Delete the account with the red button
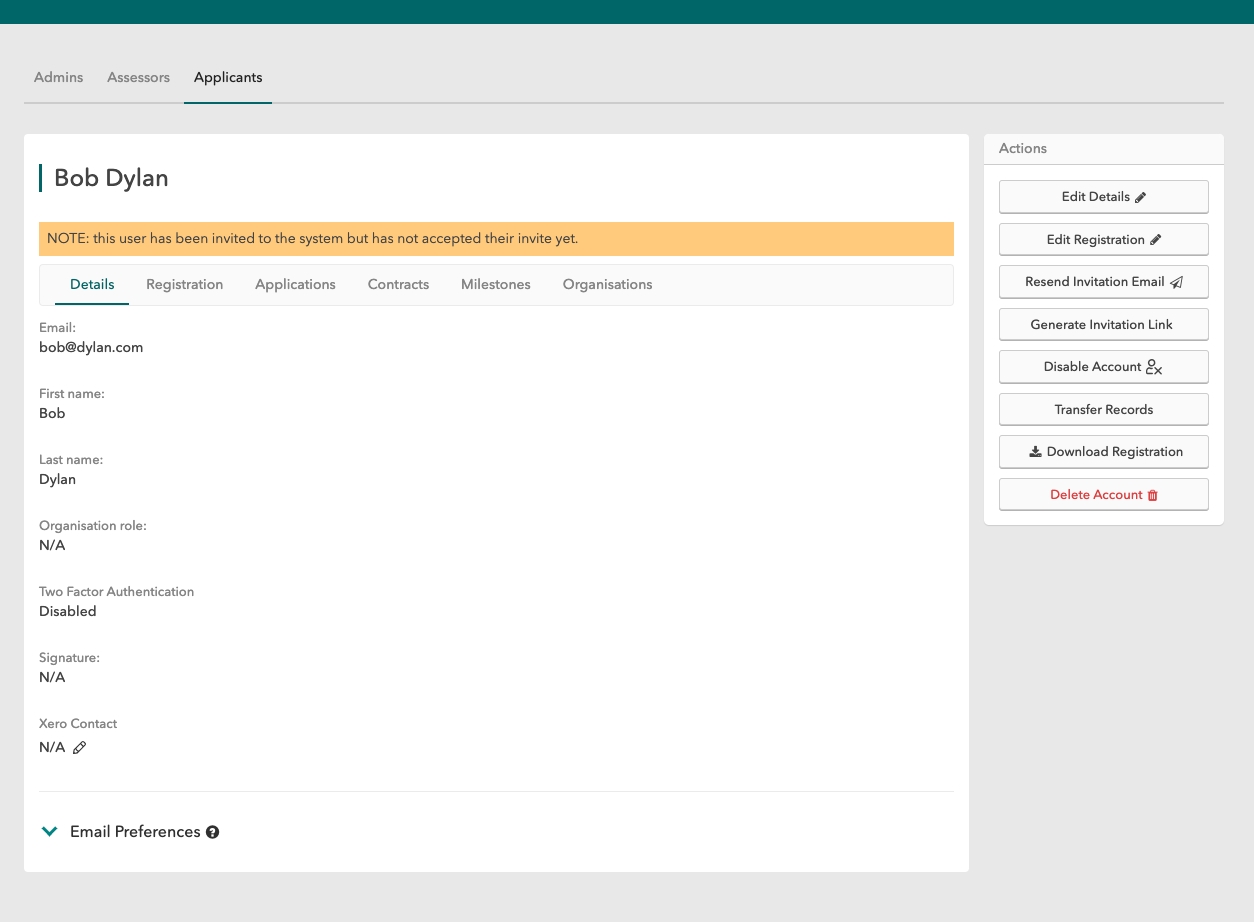 (x=1103, y=495)
